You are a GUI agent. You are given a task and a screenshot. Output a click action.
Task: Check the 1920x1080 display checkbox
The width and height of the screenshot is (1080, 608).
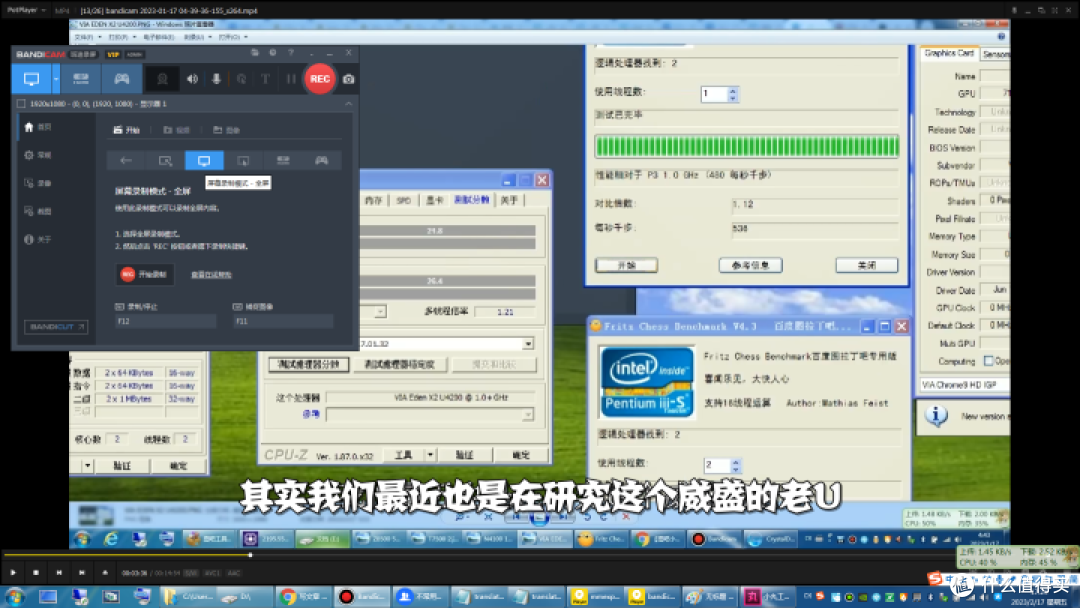(x=21, y=104)
